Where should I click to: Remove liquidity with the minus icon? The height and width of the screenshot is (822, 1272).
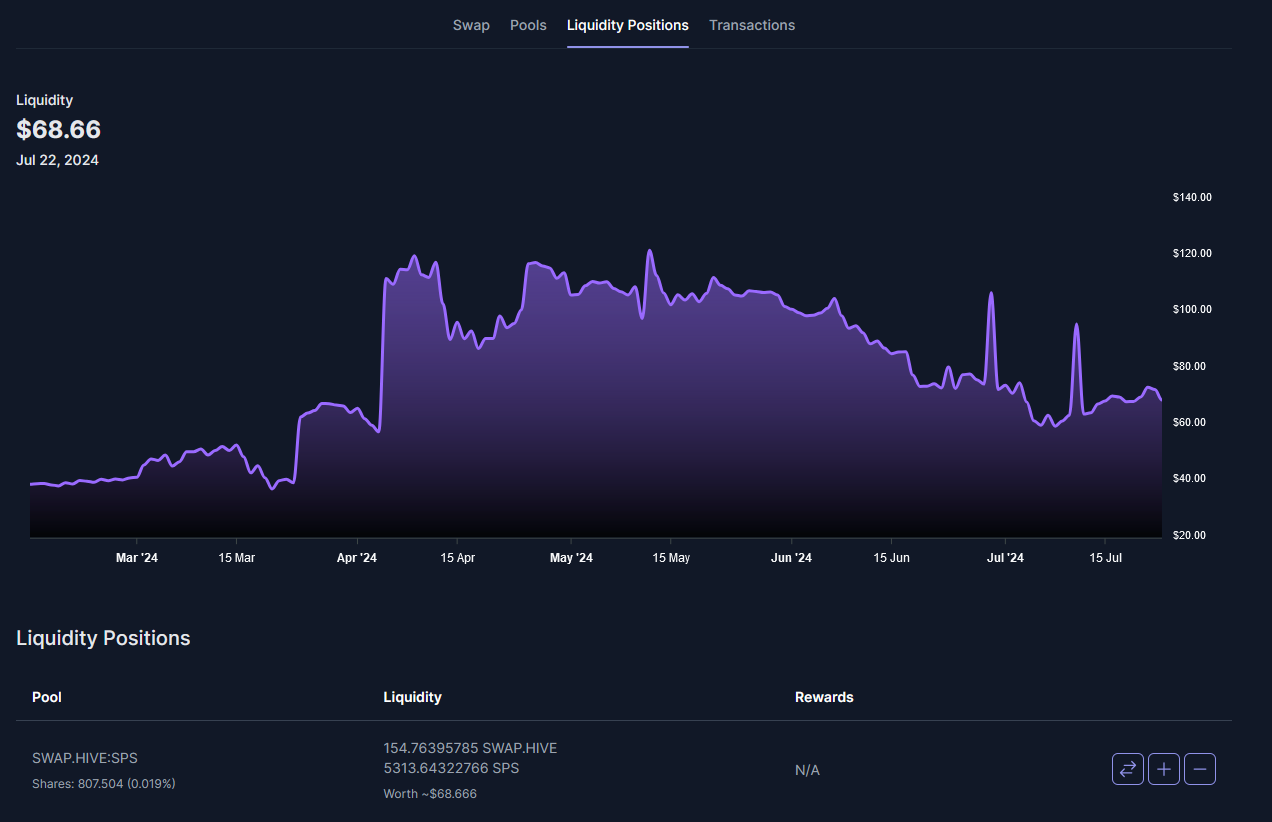[1200, 769]
